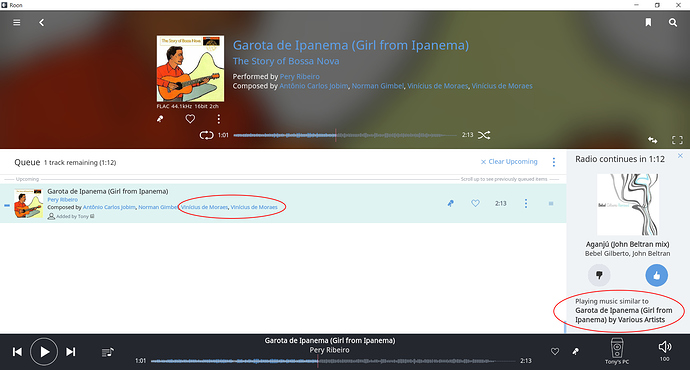The height and width of the screenshot is (370, 690).
Task: Seek in the header waveform progress bar
Action: click(x=345, y=135)
